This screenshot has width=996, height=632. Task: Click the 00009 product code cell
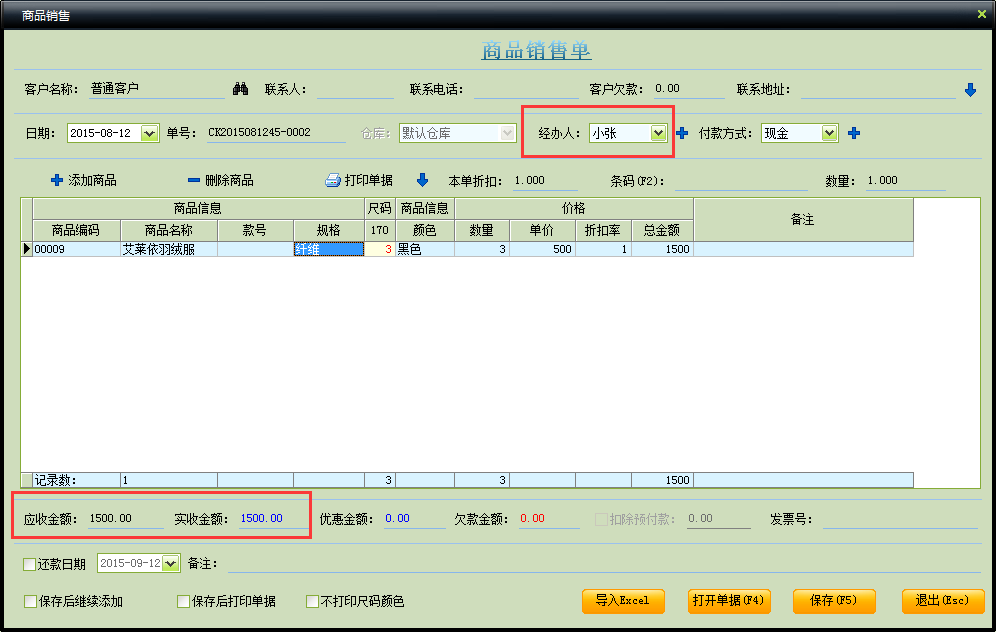(76, 250)
